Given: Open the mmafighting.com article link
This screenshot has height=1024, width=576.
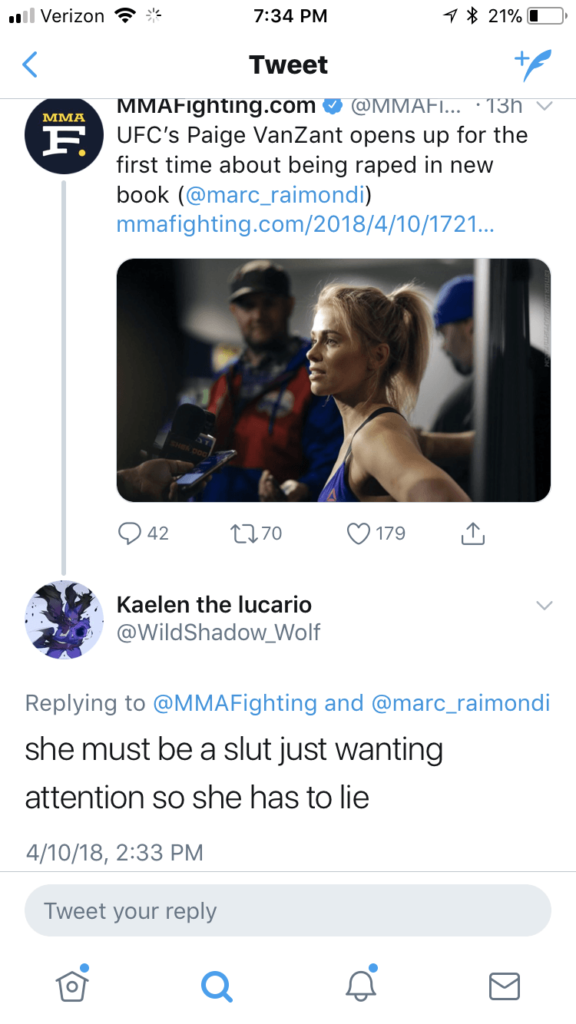Looking at the screenshot, I should point(305,225).
